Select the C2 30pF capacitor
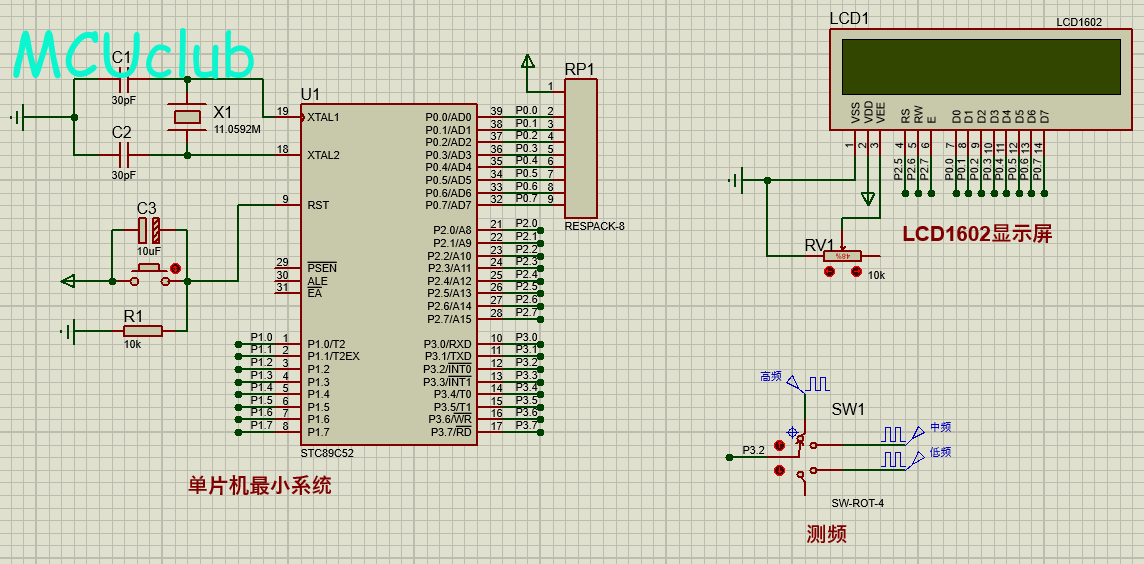 click(124, 155)
